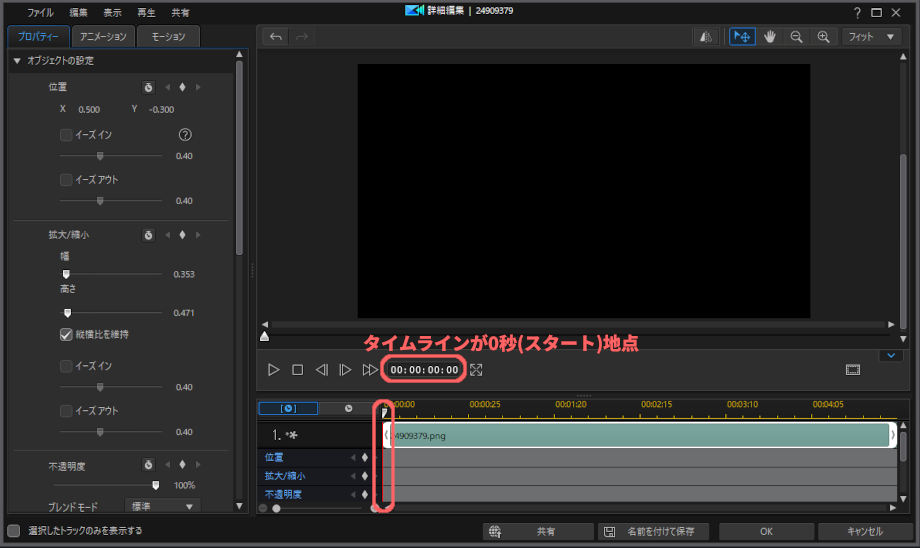Enable the first イーズイン checkbox under 位置
Screen dimensions: 920x548
(x=66, y=134)
